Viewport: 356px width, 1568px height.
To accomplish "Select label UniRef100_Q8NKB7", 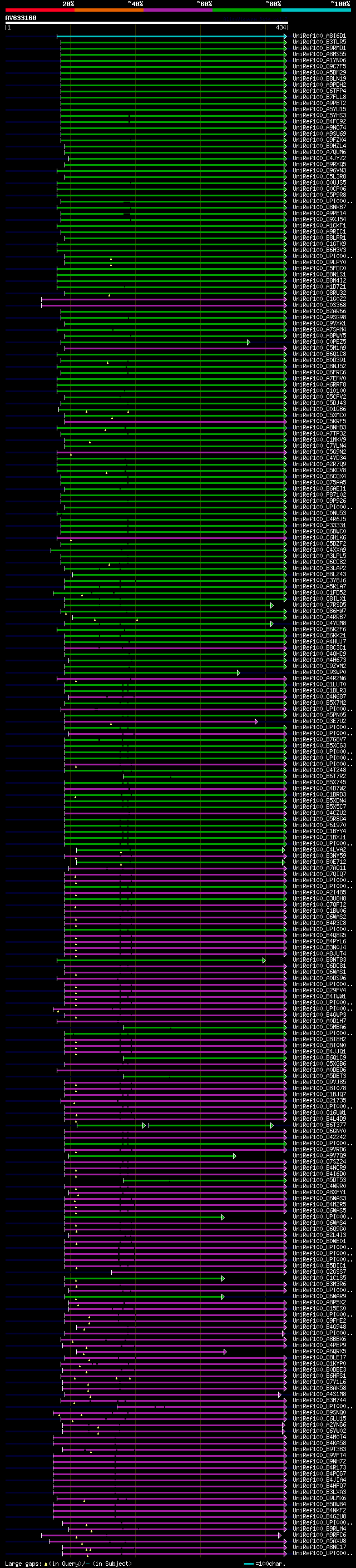I will 319,207.
